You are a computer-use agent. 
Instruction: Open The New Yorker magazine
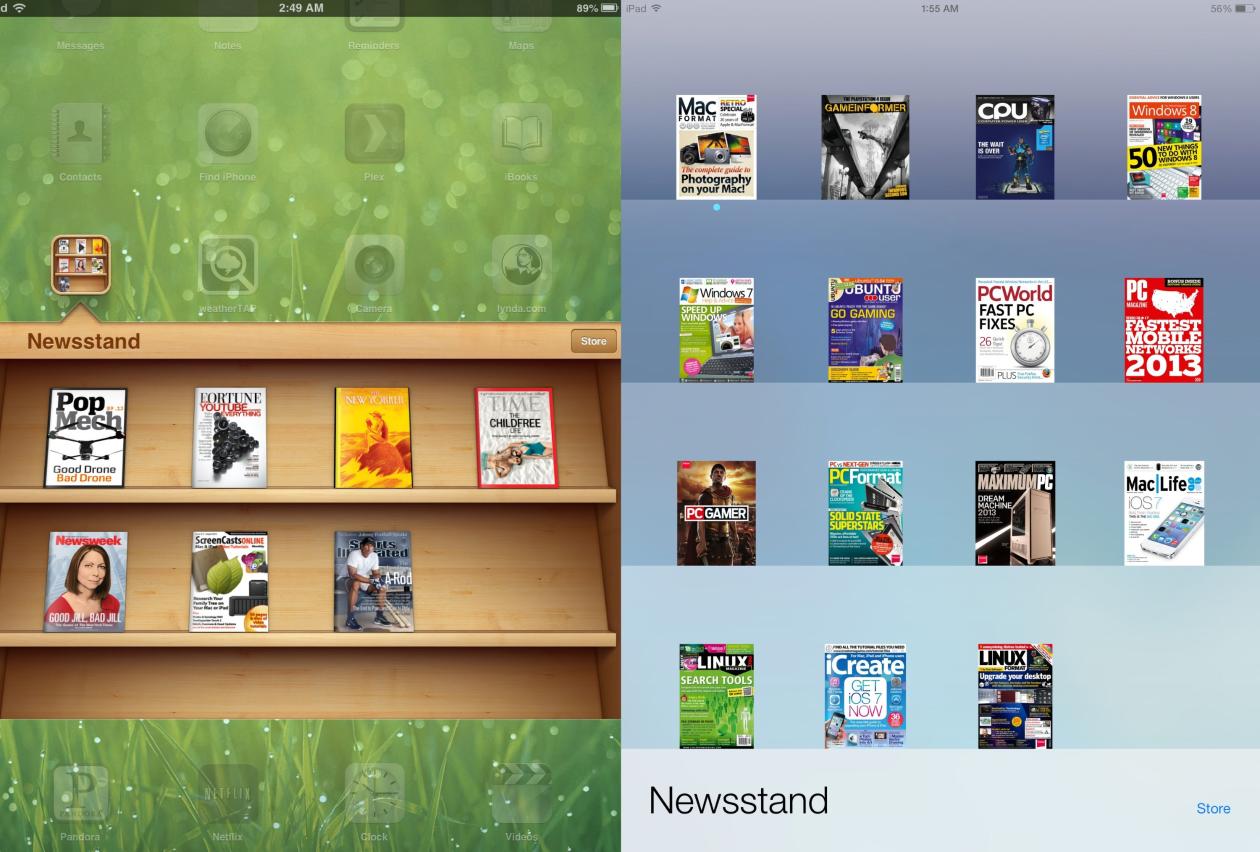373,438
